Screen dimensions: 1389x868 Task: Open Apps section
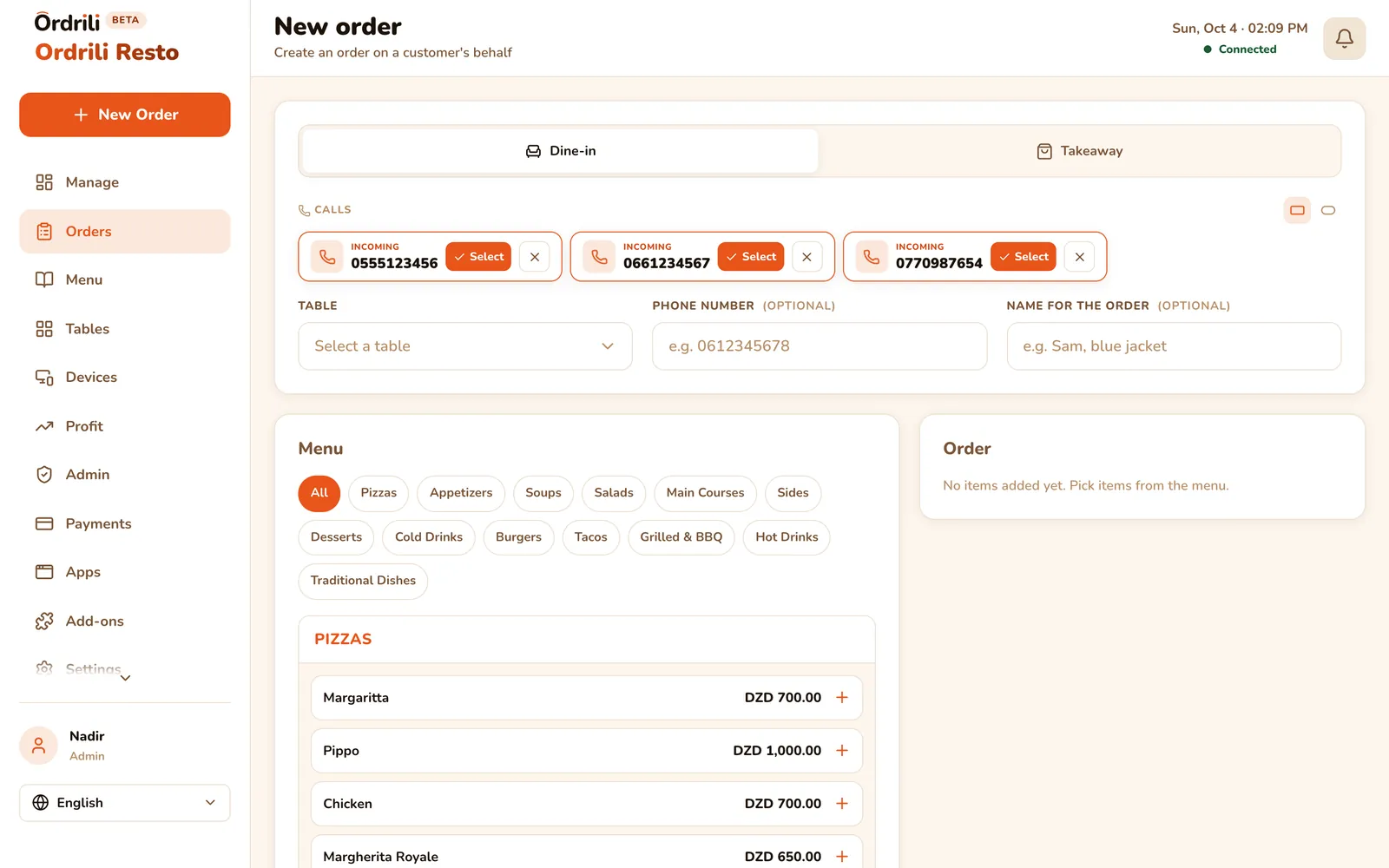coord(125,572)
